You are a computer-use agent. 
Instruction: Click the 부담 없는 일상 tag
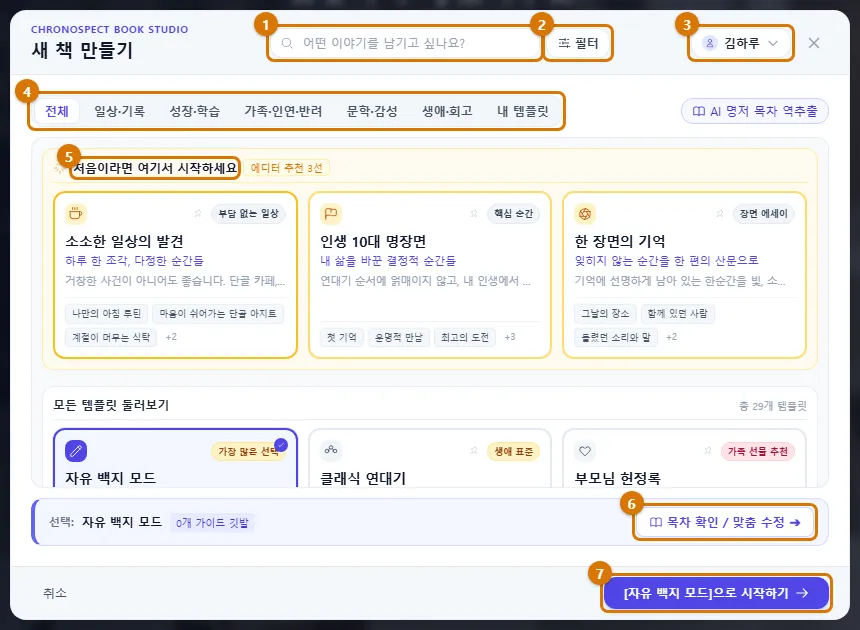pos(248,213)
